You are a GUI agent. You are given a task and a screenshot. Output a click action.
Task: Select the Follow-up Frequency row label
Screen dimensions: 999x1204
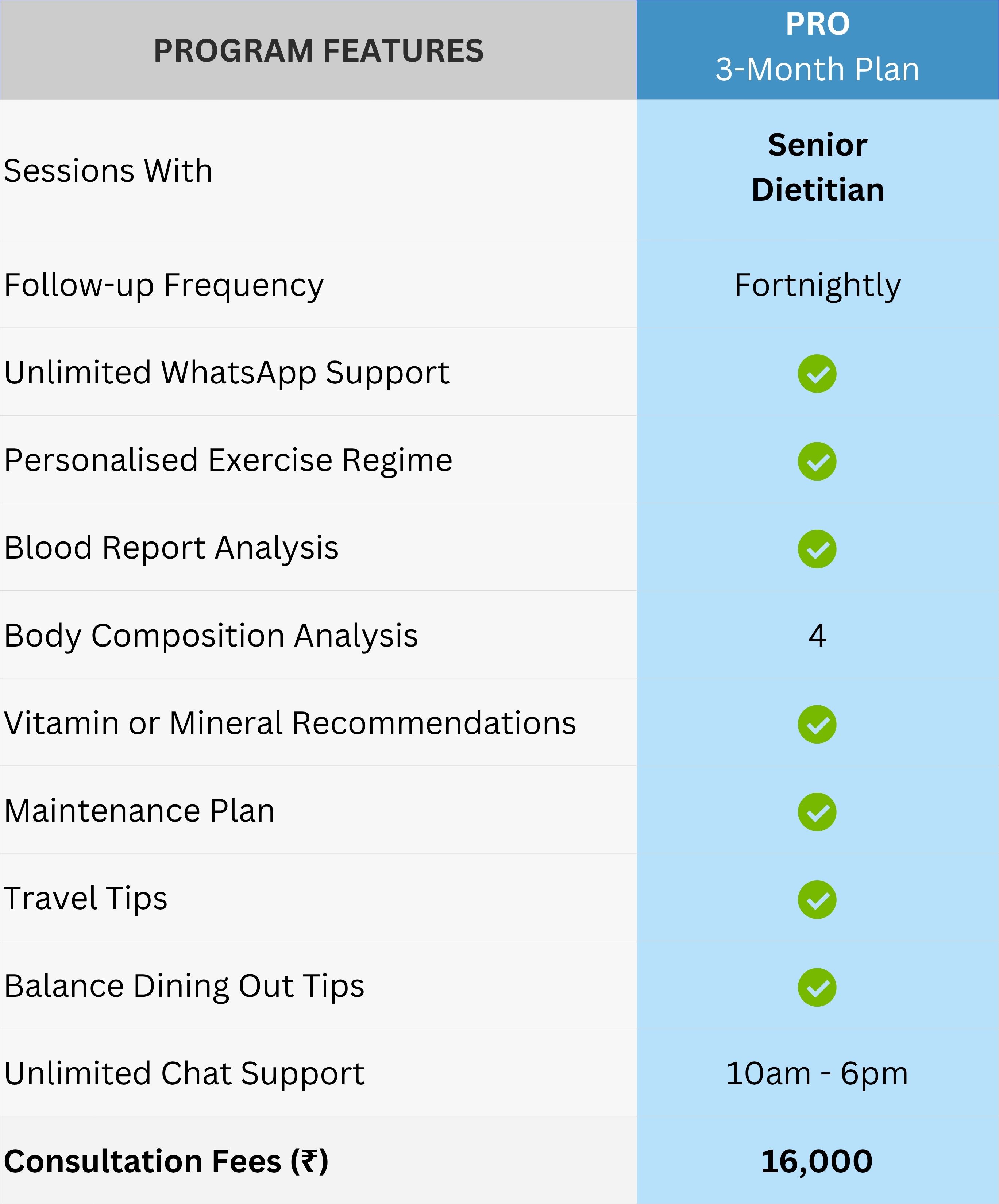[x=164, y=285]
